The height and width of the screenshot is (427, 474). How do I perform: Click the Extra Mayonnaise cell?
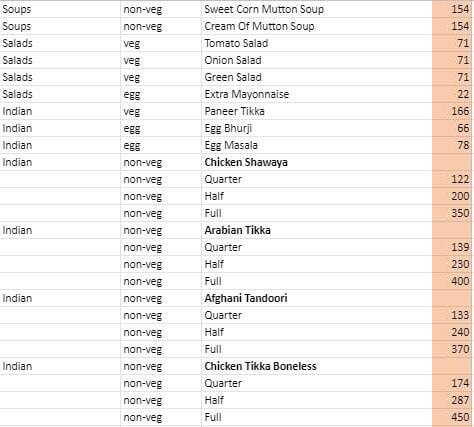coord(317,94)
